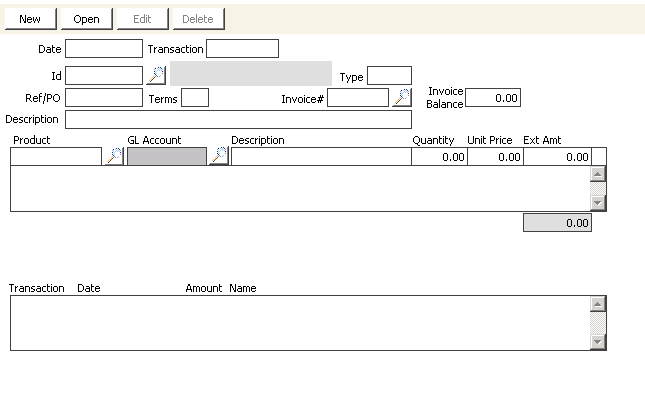Select the gray GL Account field

click(x=167, y=157)
